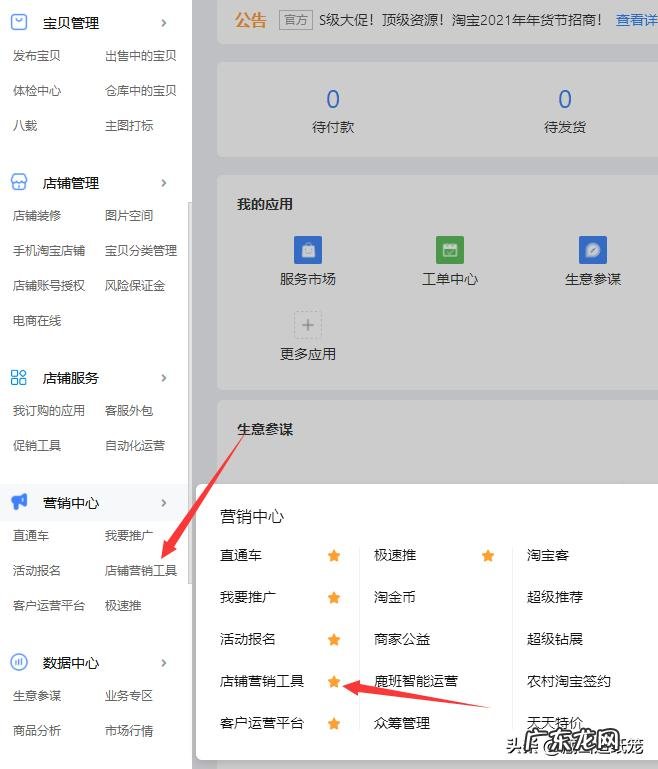Screen dimensions: 658x769
Task: Click the 待付款 count
Action: tap(333, 99)
